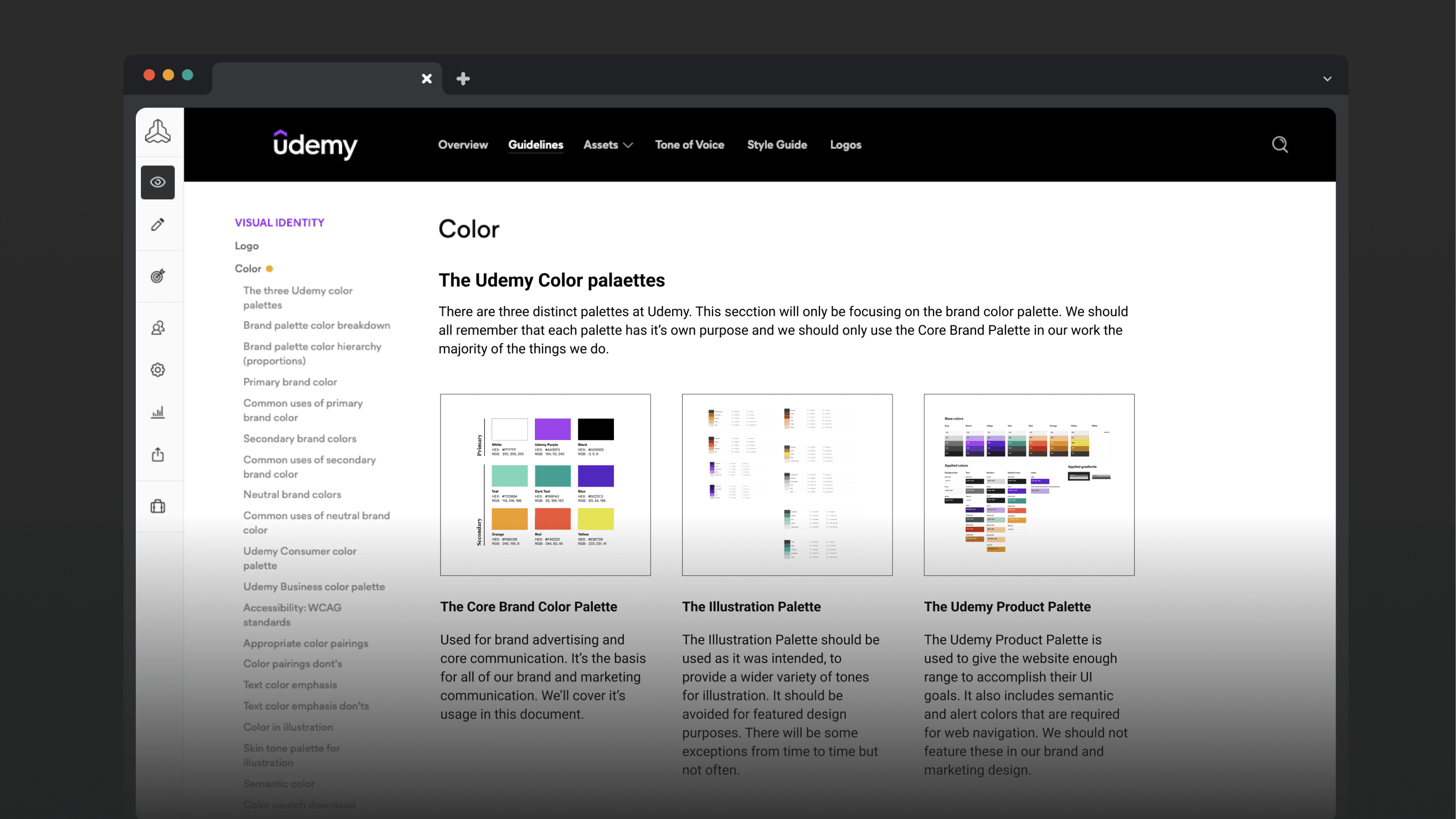The image size is (1456, 819).
Task: Click the Udemy Purple swatch in palette
Action: pos(552,429)
